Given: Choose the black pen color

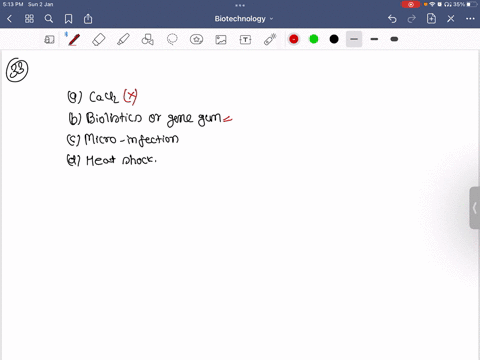Looking at the screenshot, I should pos(334,39).
